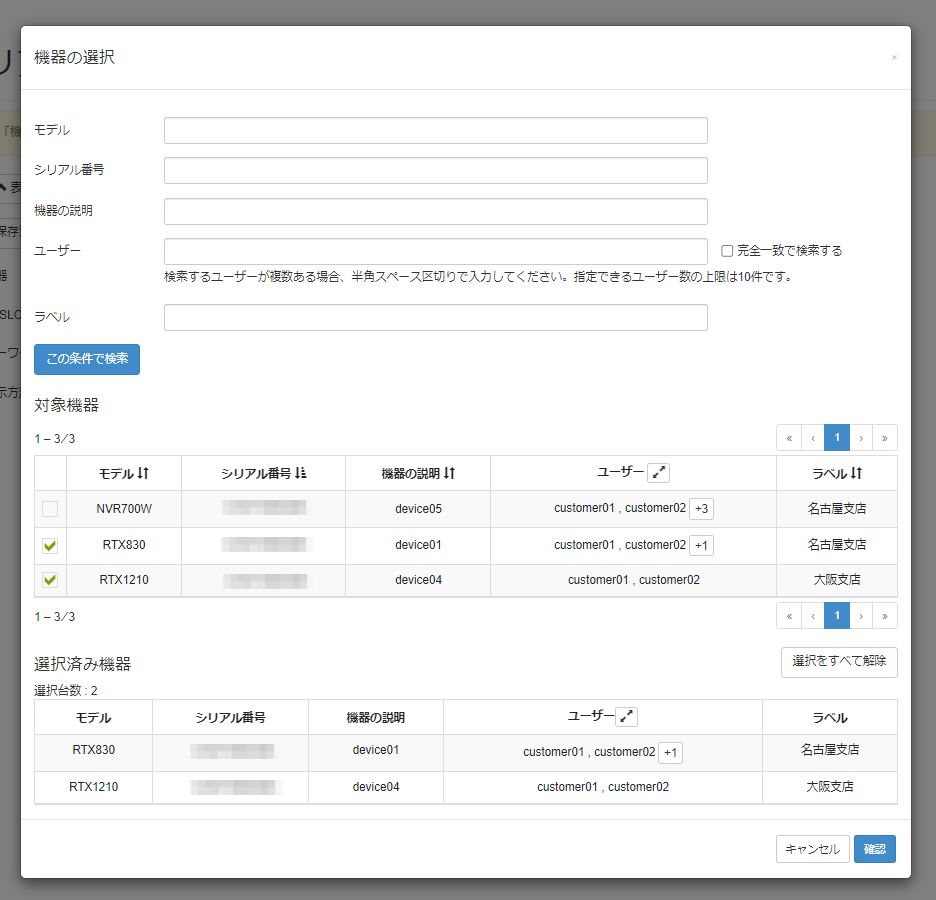Show hidden users via +3 badge on NVR700W row
The image size is (936, 900).
(702, 509)
